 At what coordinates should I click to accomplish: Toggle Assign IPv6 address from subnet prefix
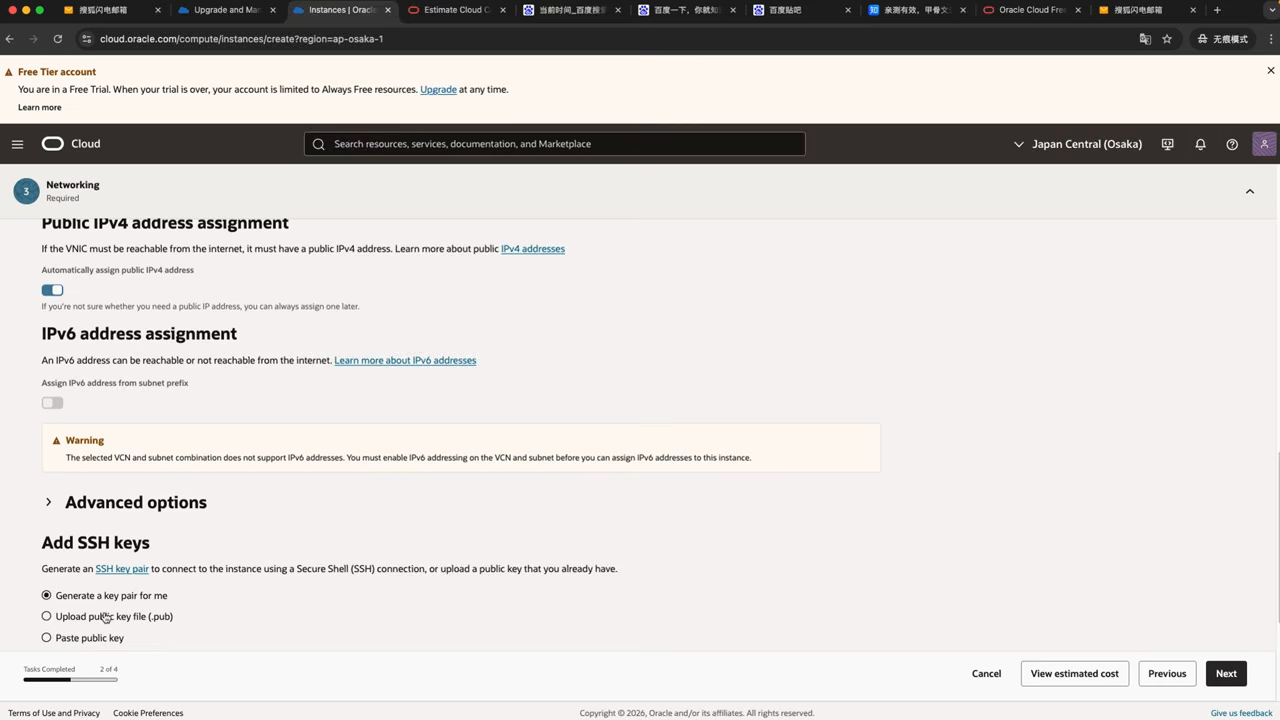52,403
